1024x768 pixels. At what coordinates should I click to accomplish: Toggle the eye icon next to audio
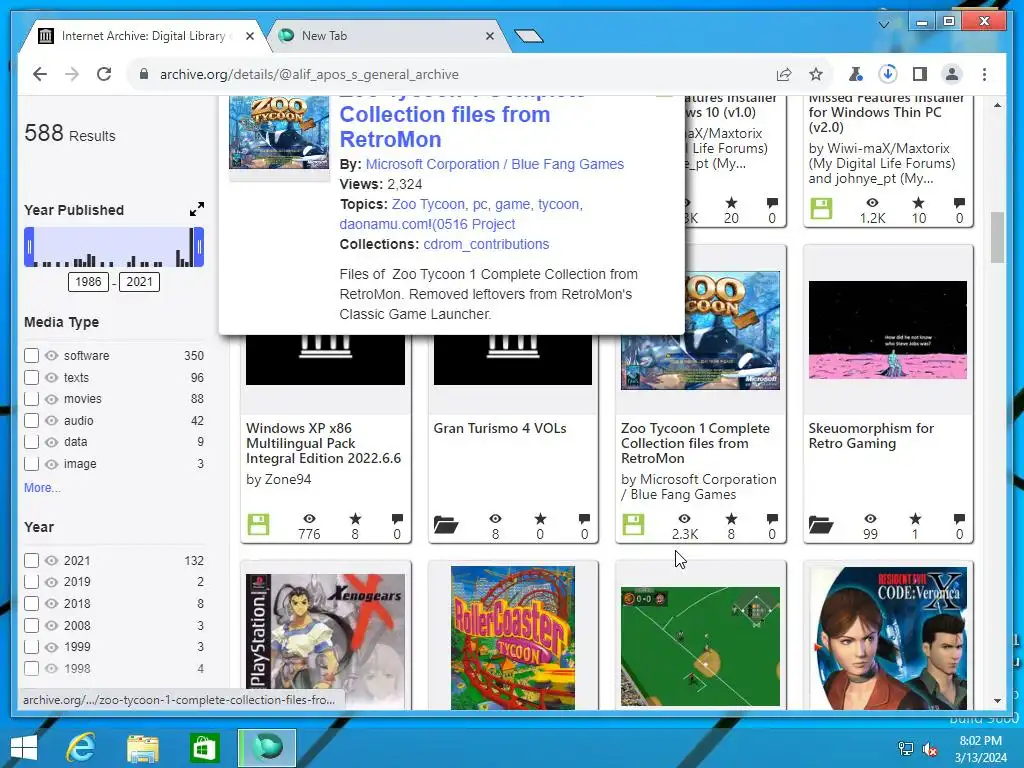coord(52,421)
